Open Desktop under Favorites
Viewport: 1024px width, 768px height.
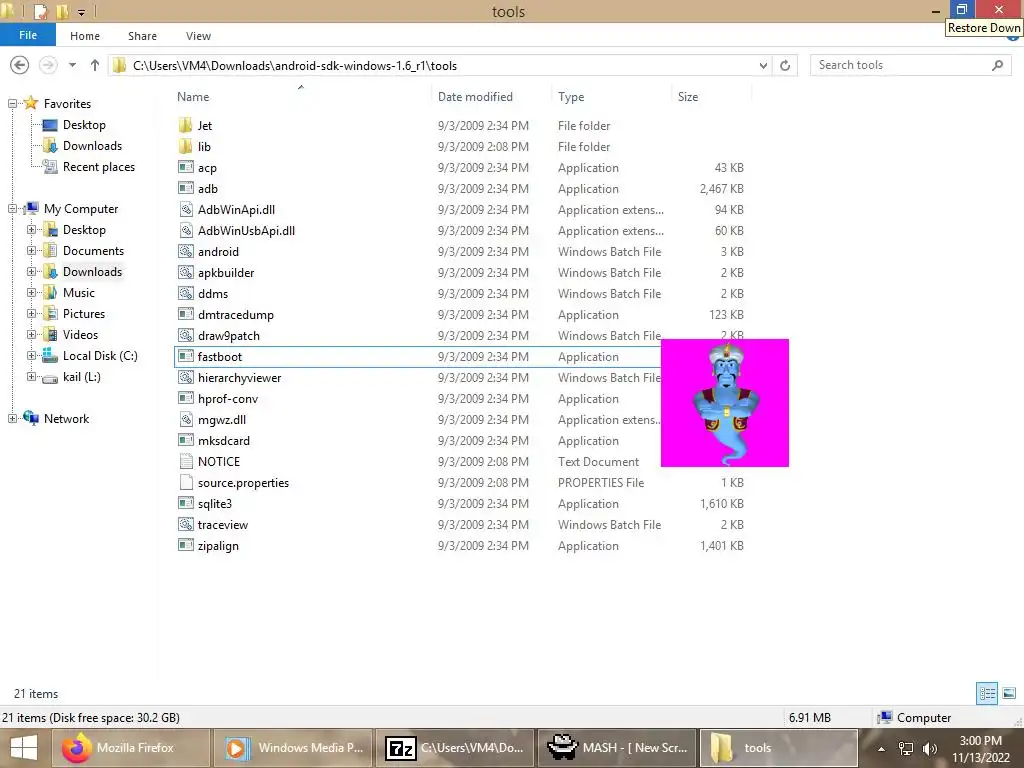[84, 125]
